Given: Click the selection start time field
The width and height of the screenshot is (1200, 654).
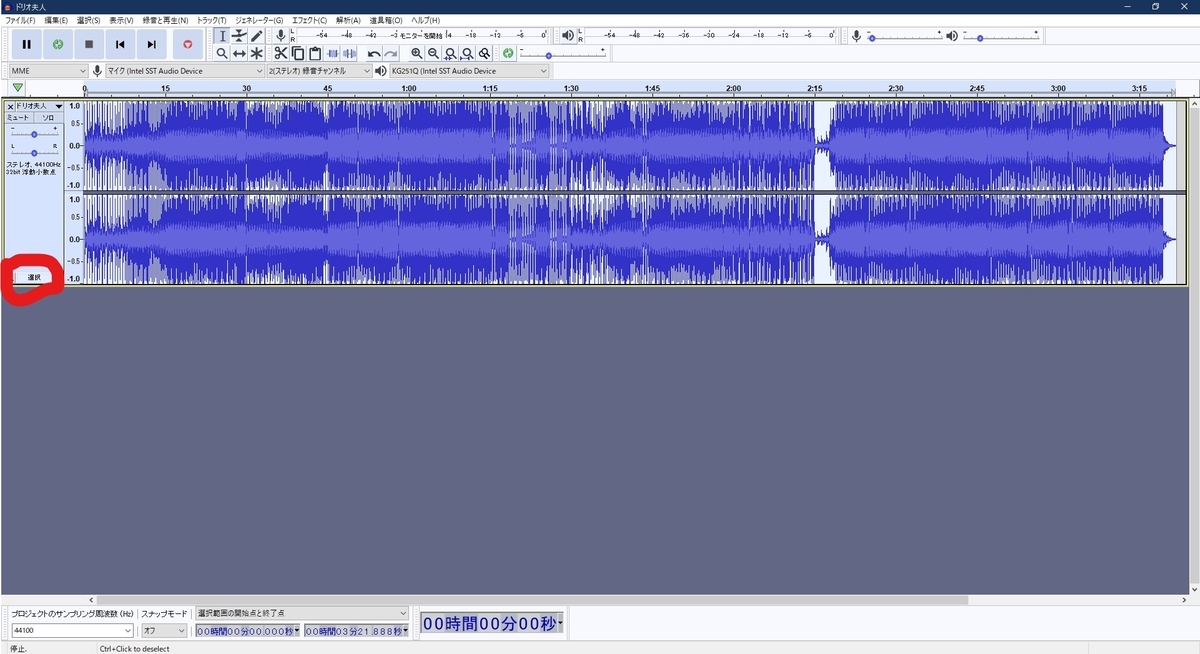Looking at the screenshot, I should click(x=247, y=631).
